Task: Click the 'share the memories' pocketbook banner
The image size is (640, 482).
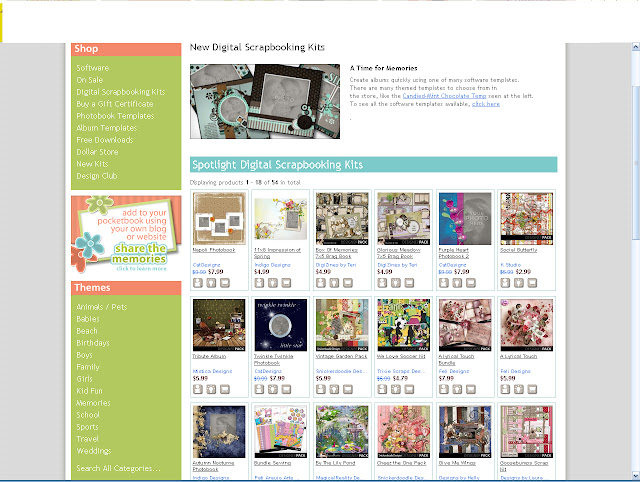Action: (x=126, y=234)
